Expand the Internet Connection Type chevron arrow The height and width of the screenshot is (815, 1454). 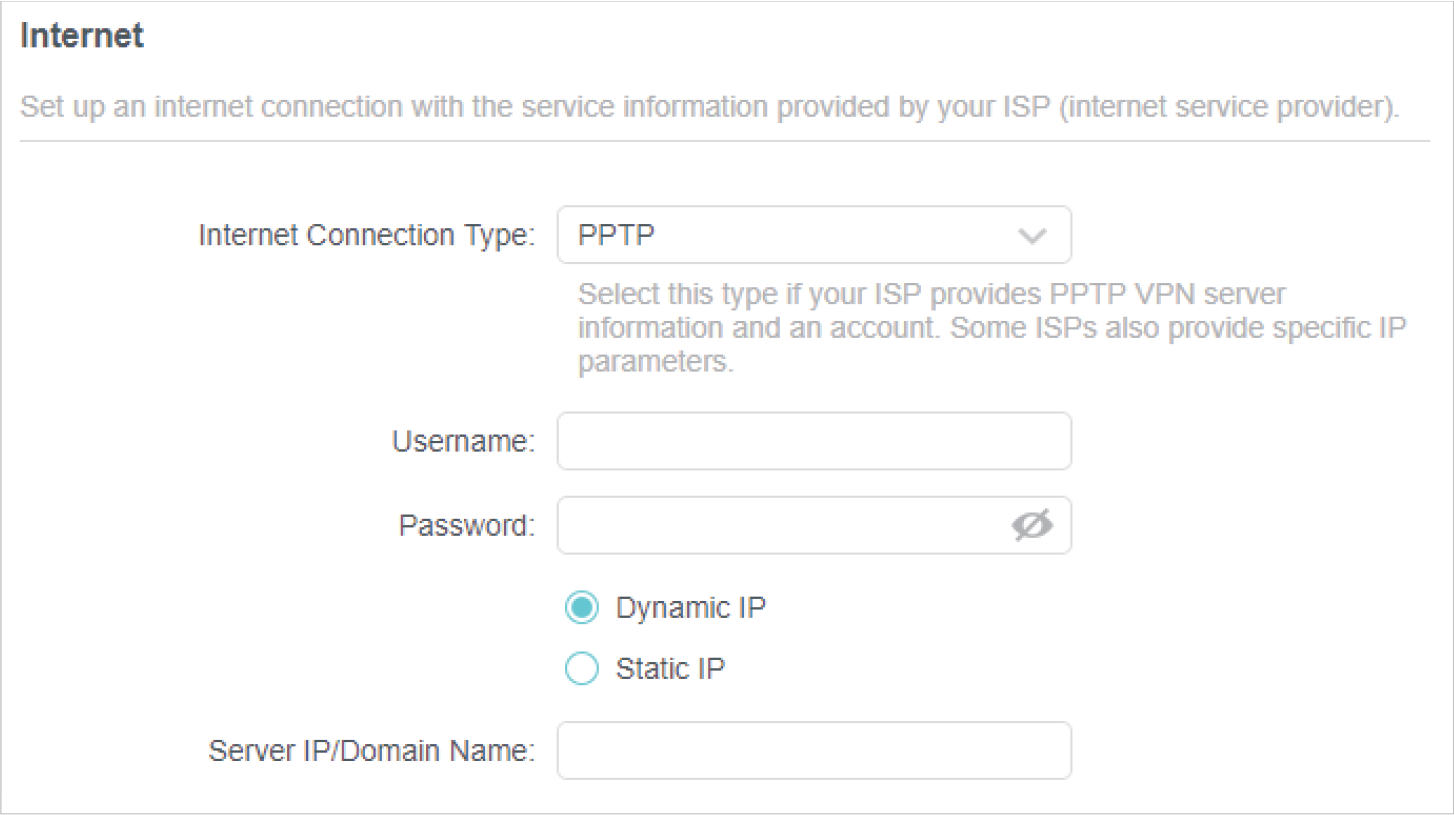coord(1032,236)
